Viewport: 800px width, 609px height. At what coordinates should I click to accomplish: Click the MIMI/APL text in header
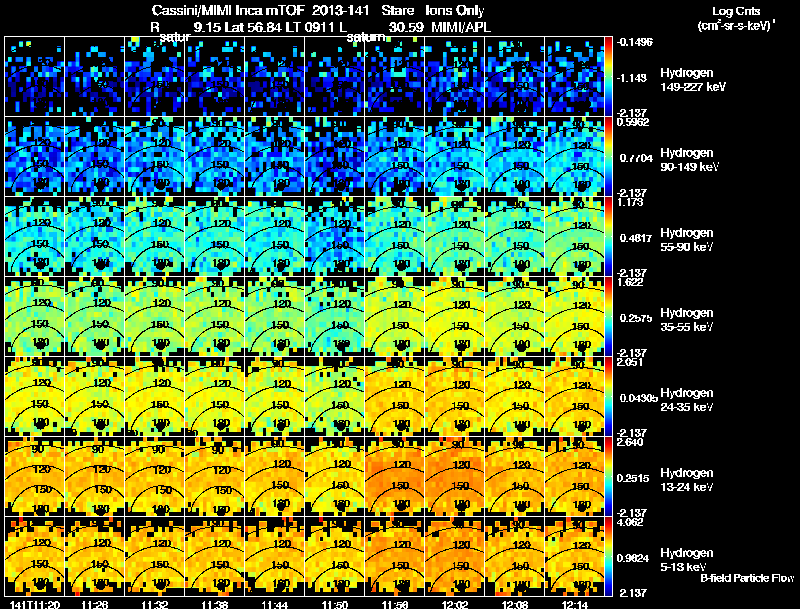click(461, 27)
